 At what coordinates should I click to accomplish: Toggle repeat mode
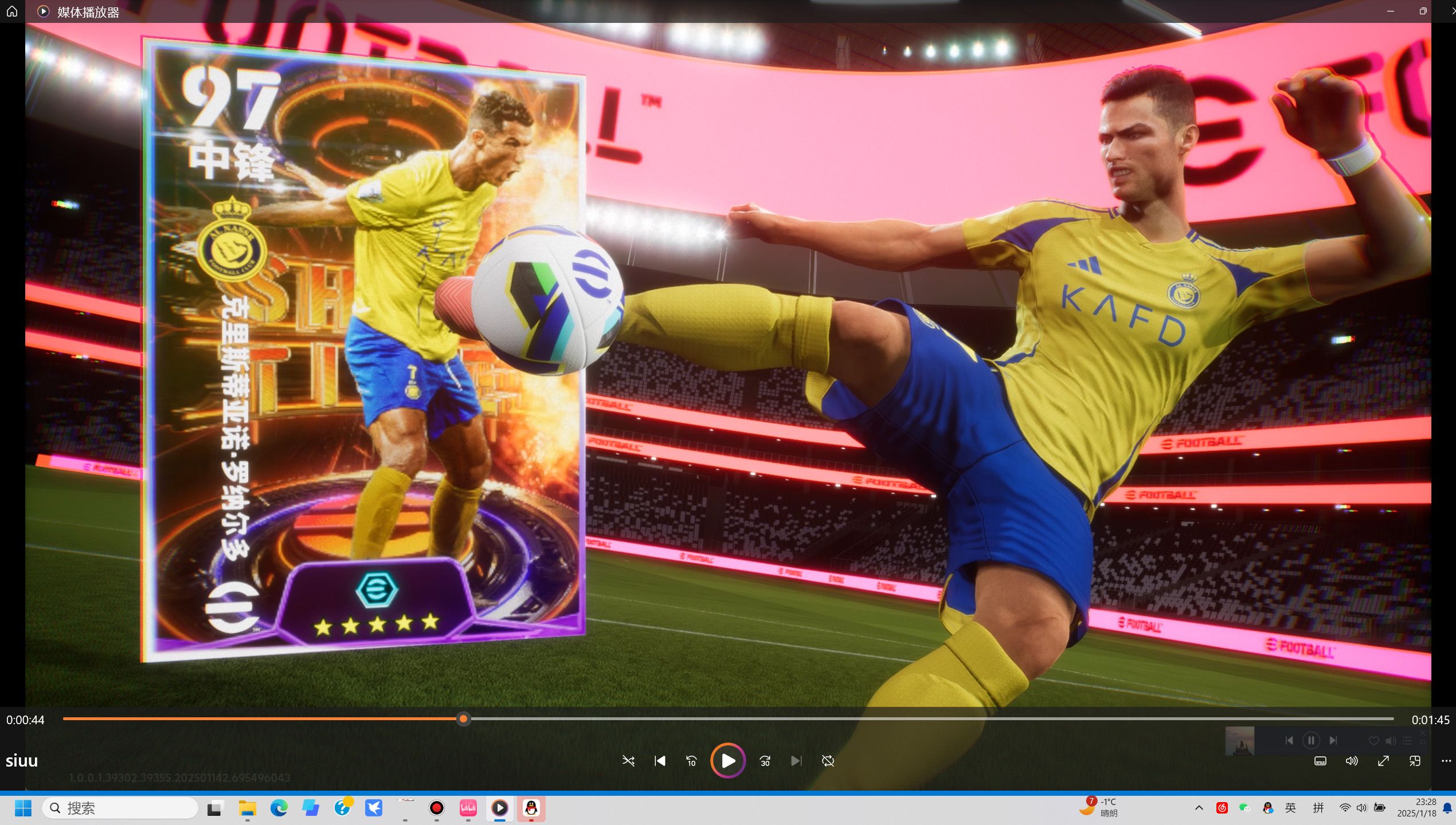(x=828, y=761)
